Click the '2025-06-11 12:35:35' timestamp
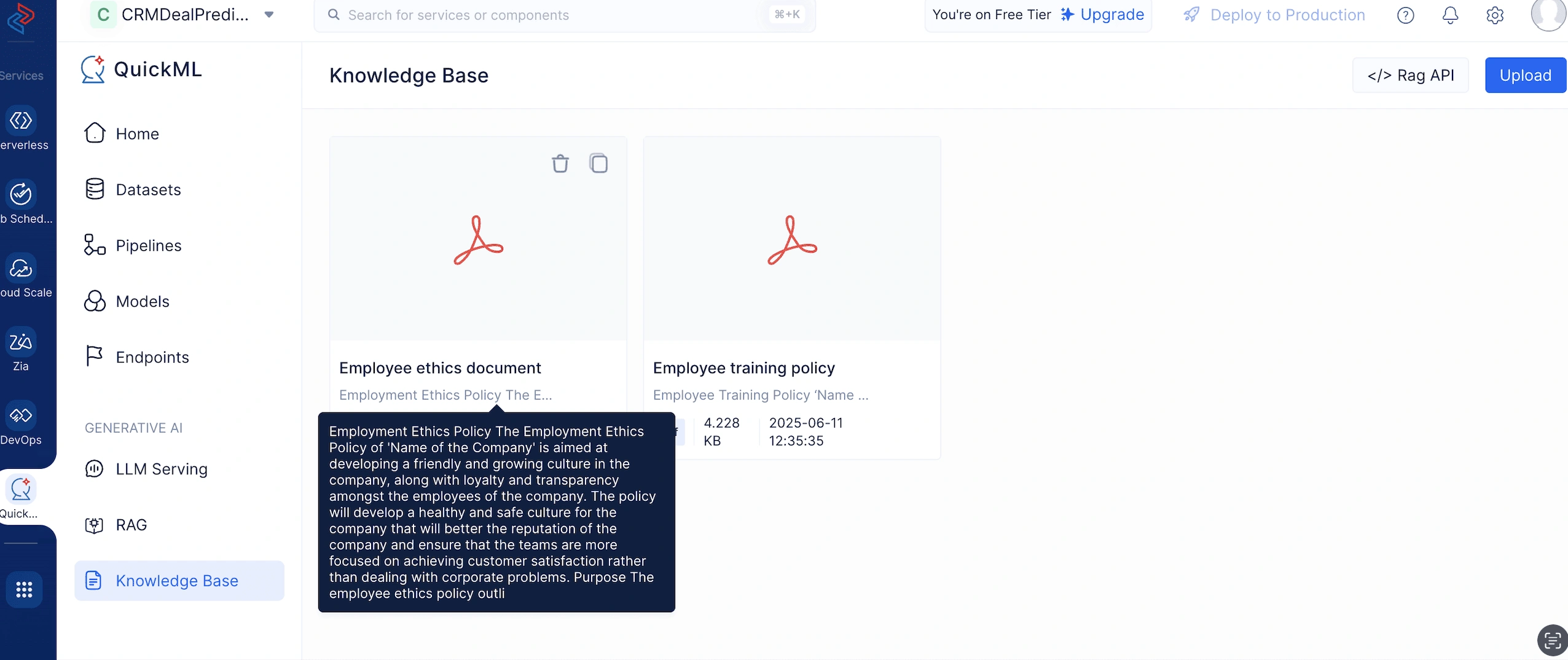This screenshot has height=660, width=1568. point(806,431)
